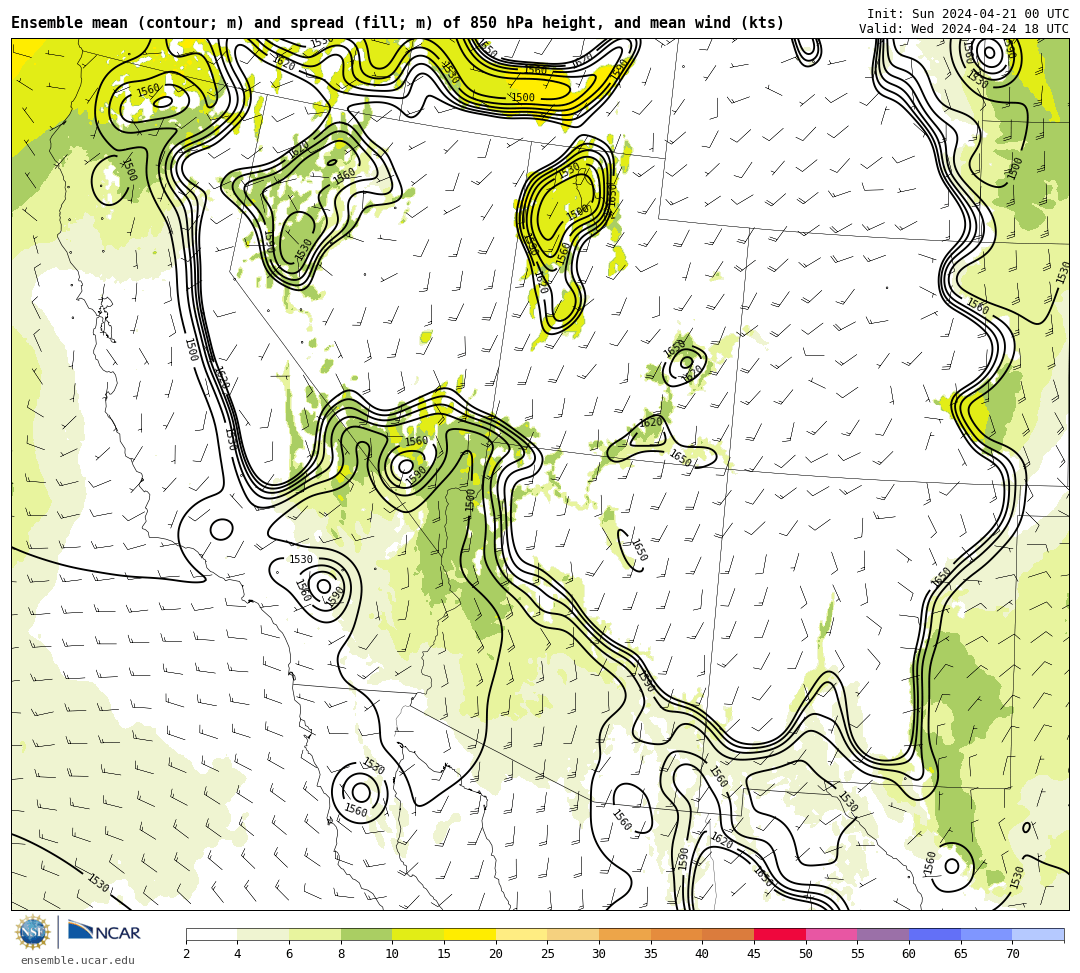Select the yellow 15–20 colorbar swatch
1080x973 pixels.
point(470,934)
